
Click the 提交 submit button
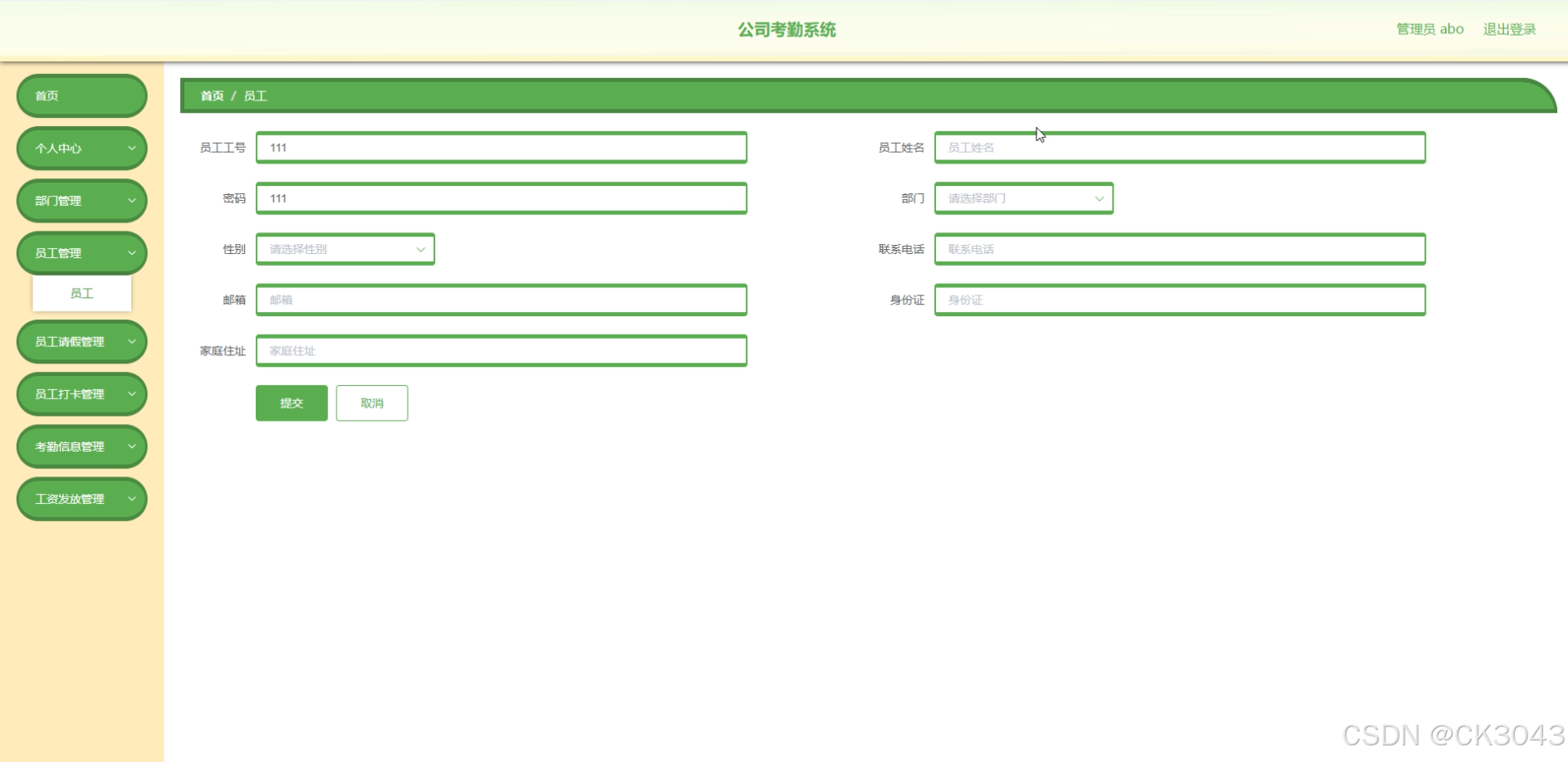pyautogui.click(x=292, y=403)
